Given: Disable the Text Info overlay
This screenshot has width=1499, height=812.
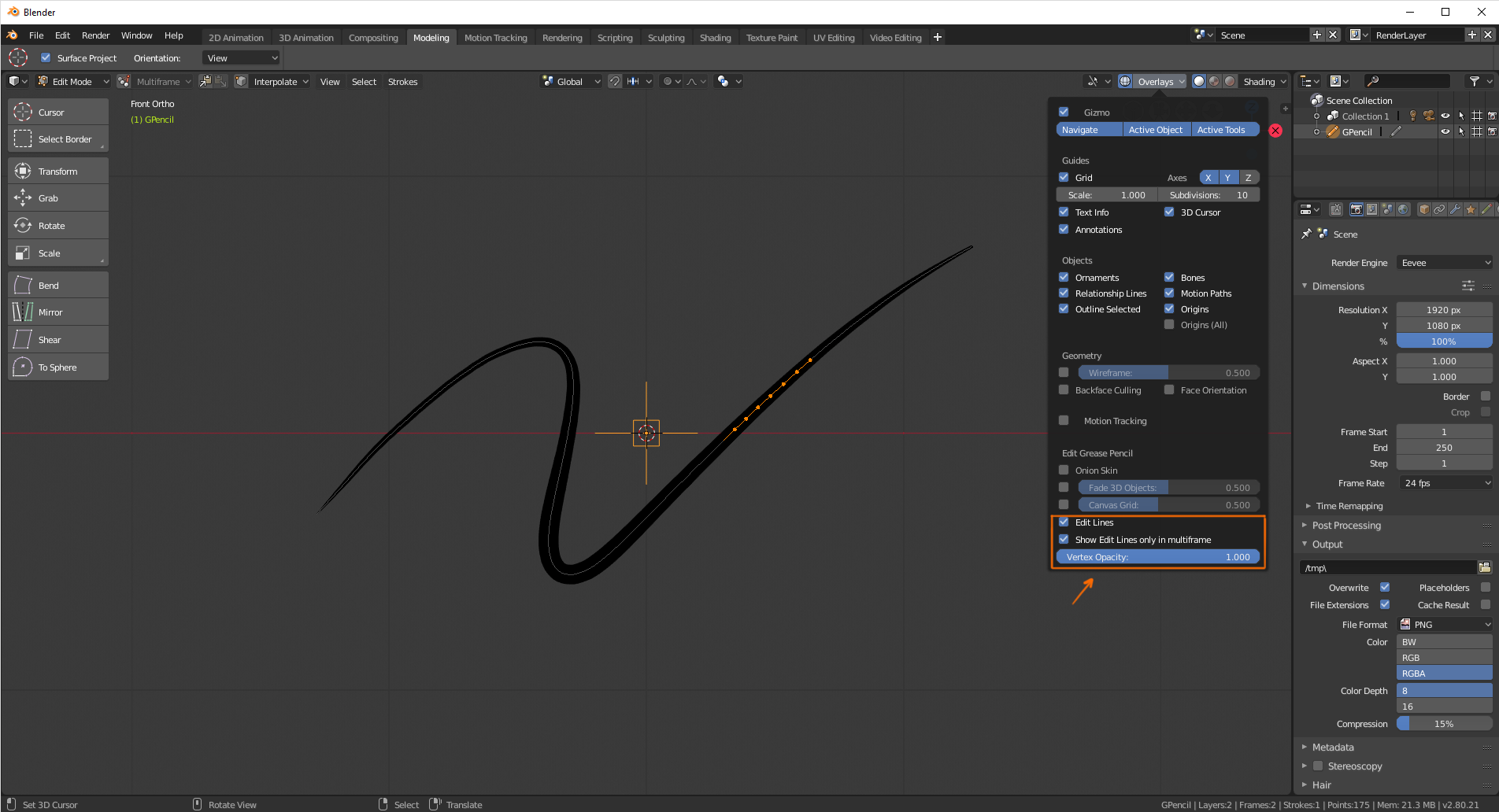Looking at the screenshot, I should point(1064,212).
